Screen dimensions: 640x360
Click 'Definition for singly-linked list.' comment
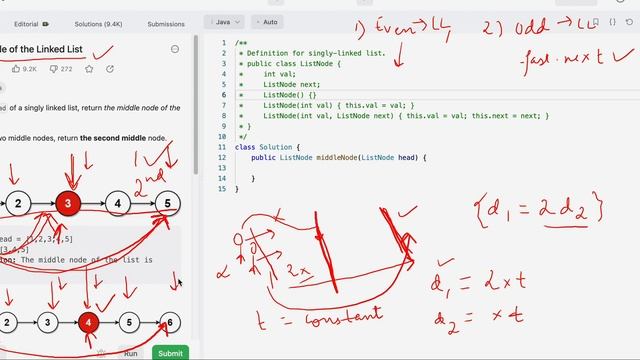tap(316, 53)
